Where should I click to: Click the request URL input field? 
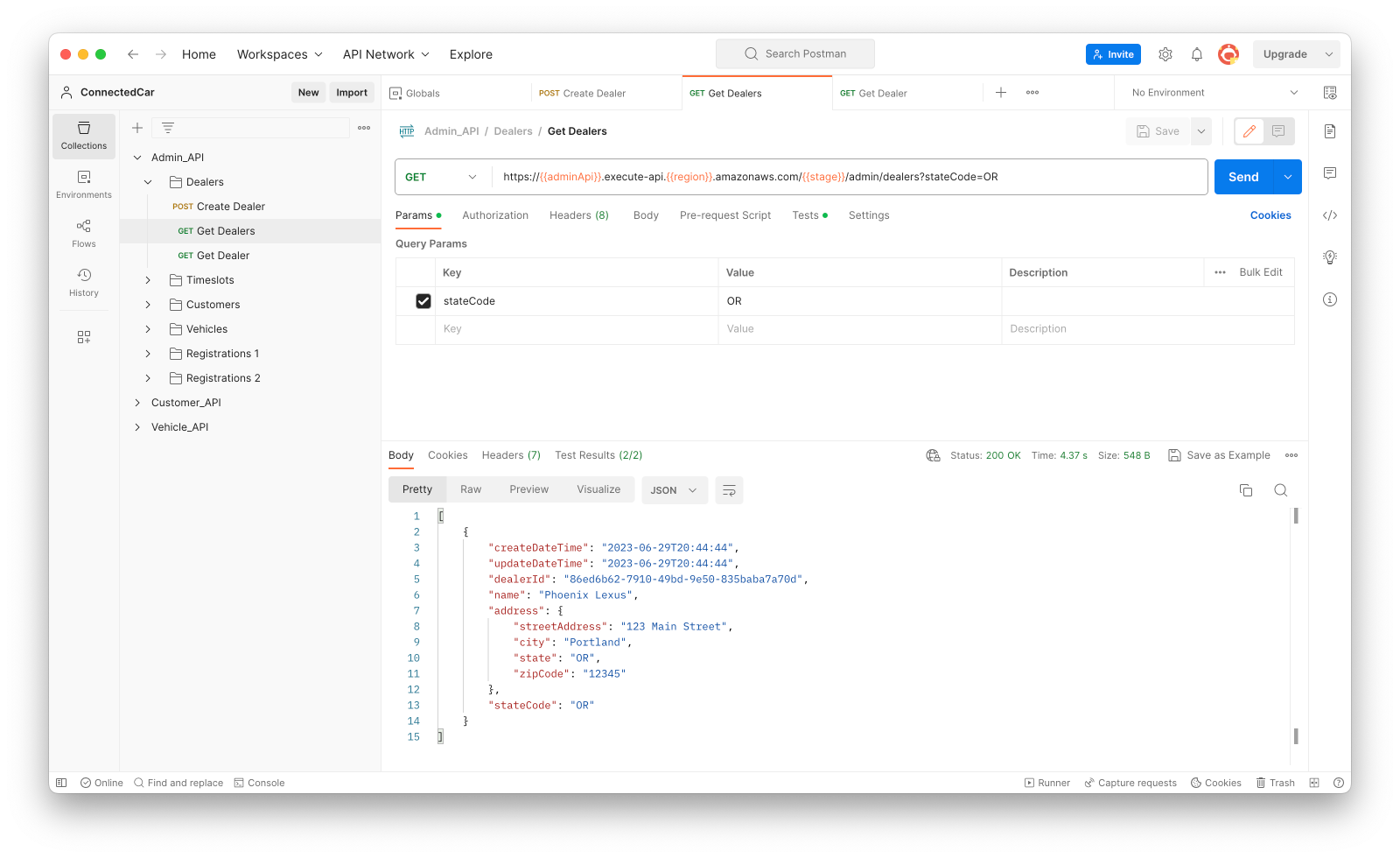tap(850, 177)
